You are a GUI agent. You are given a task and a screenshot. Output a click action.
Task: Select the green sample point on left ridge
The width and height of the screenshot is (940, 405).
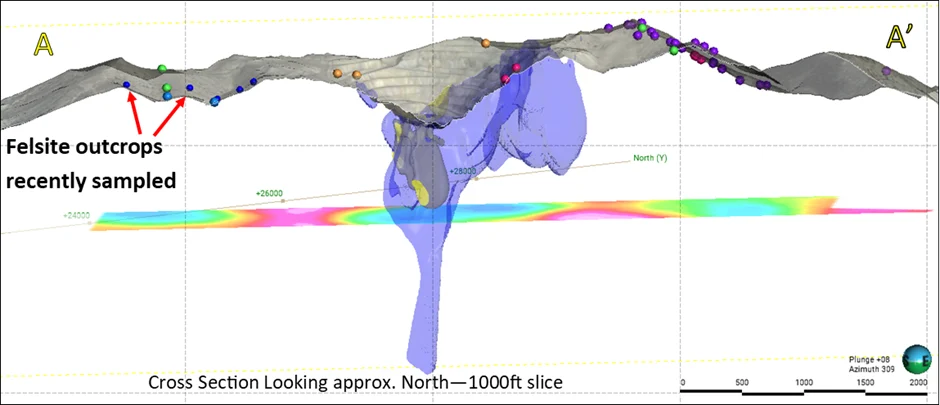point(162,69)
